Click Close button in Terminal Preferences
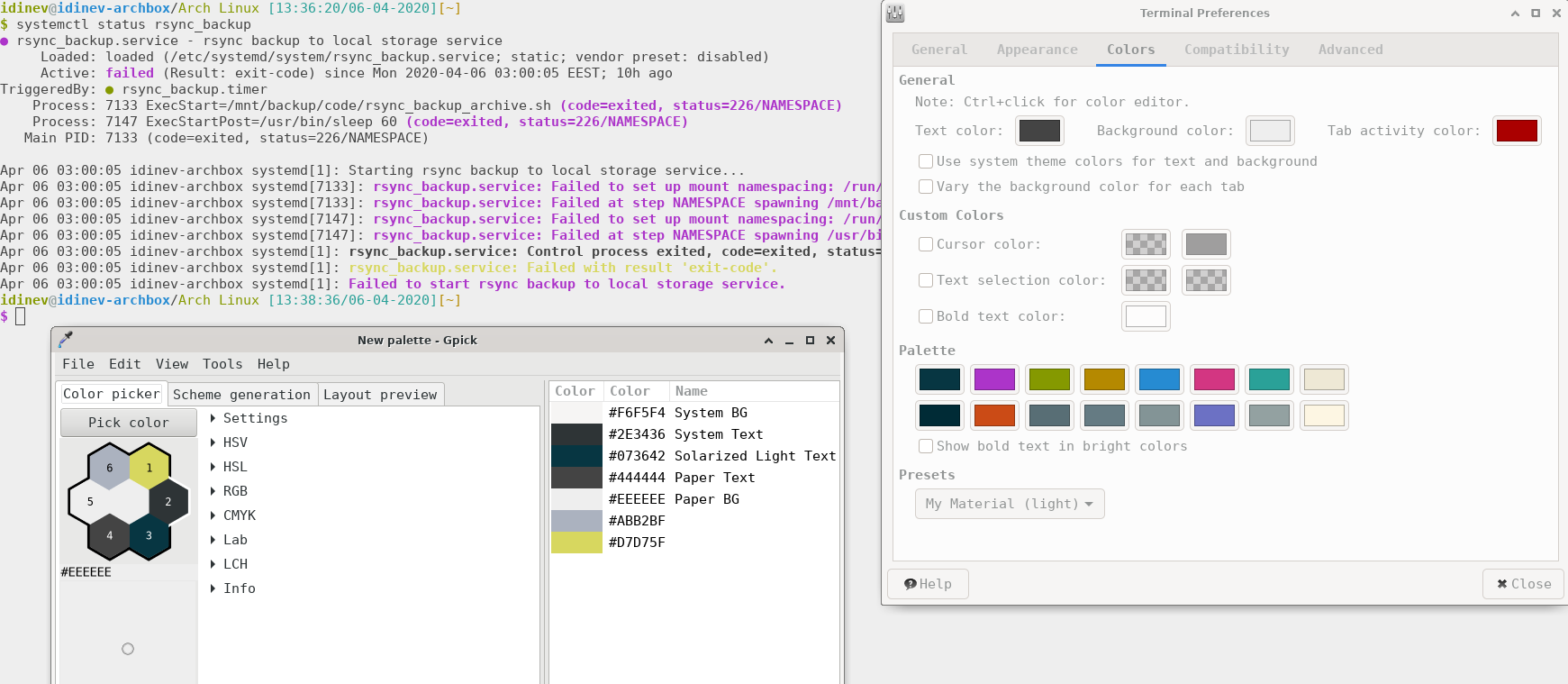1568x684 pixels. click(1524, 584)
